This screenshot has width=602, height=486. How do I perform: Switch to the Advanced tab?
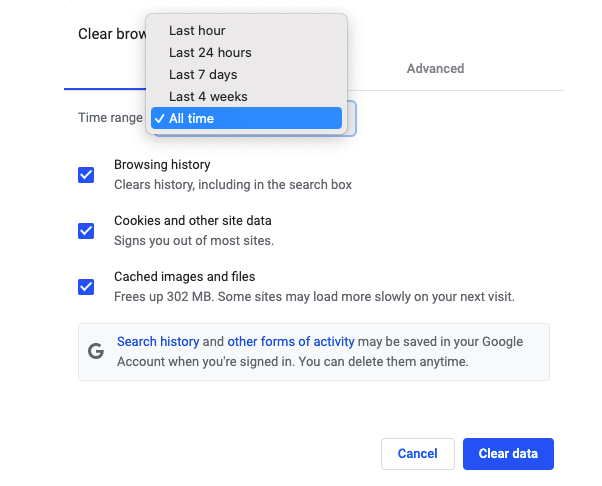(435, 69)
